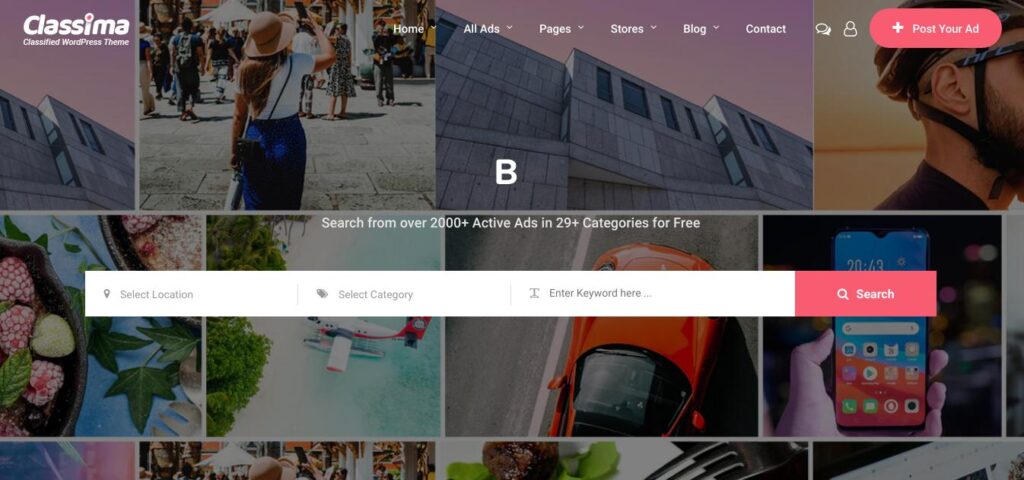Screen dimensions: 1024x480
Task: Open the Stores dropdown arrow
Action: pos(653,27)
